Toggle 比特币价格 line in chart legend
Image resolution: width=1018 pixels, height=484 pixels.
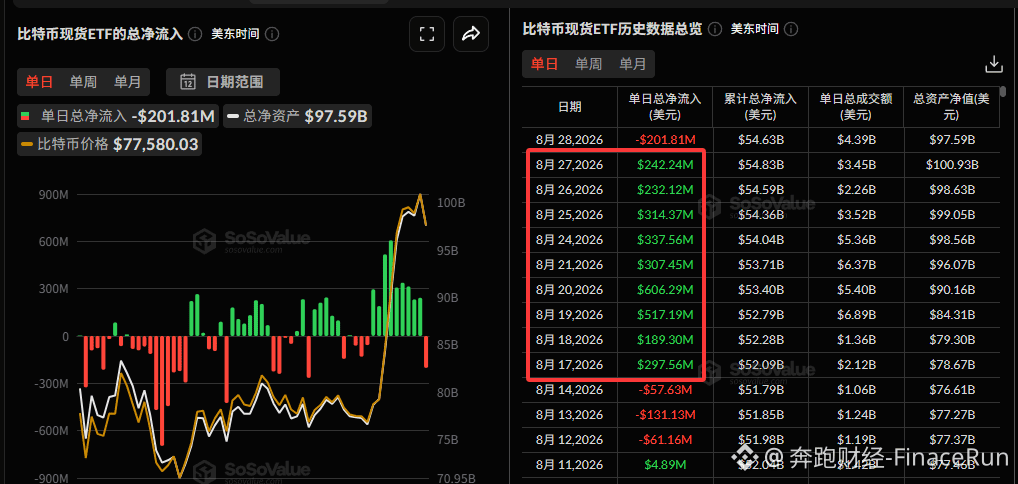pyautogui.click(x=109, y=144)
